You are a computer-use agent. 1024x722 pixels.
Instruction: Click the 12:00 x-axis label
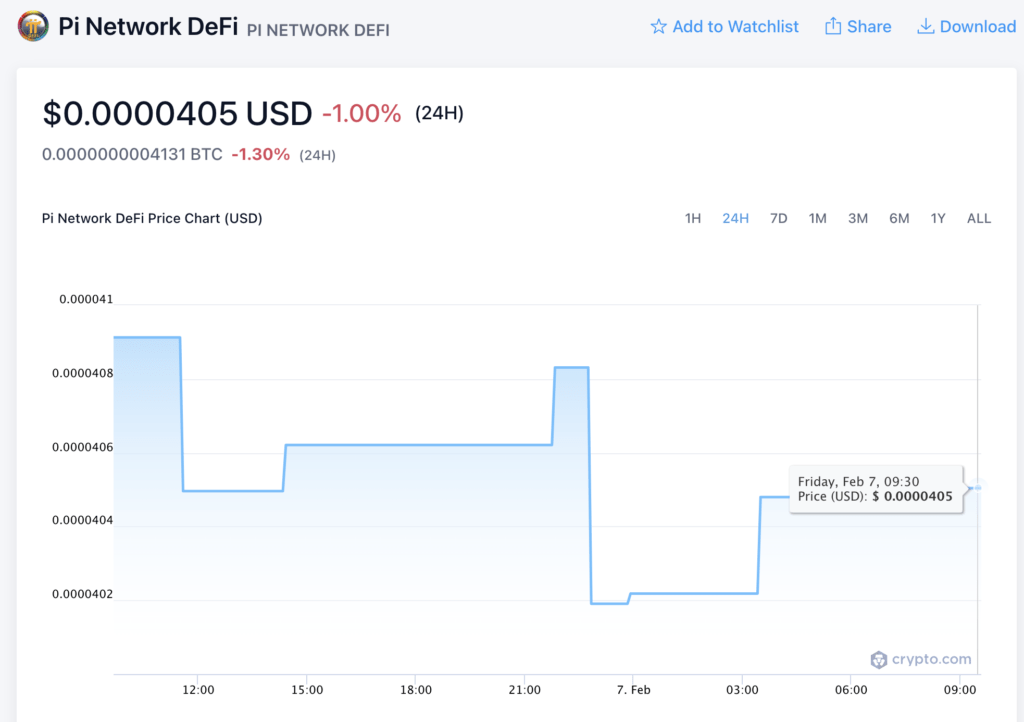198,690
